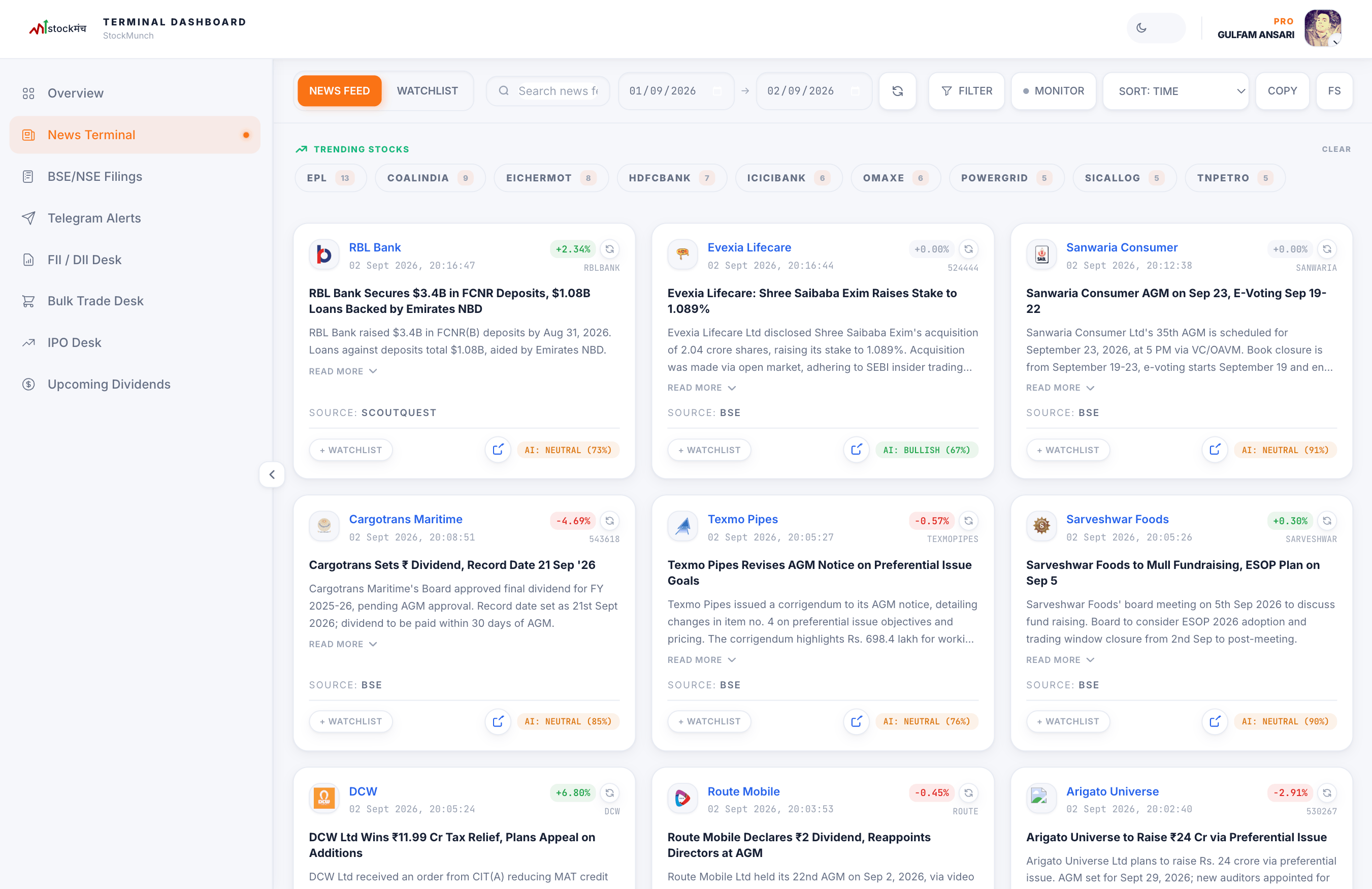Open Sort: Time dropdown

click(x=1175, y=90)
